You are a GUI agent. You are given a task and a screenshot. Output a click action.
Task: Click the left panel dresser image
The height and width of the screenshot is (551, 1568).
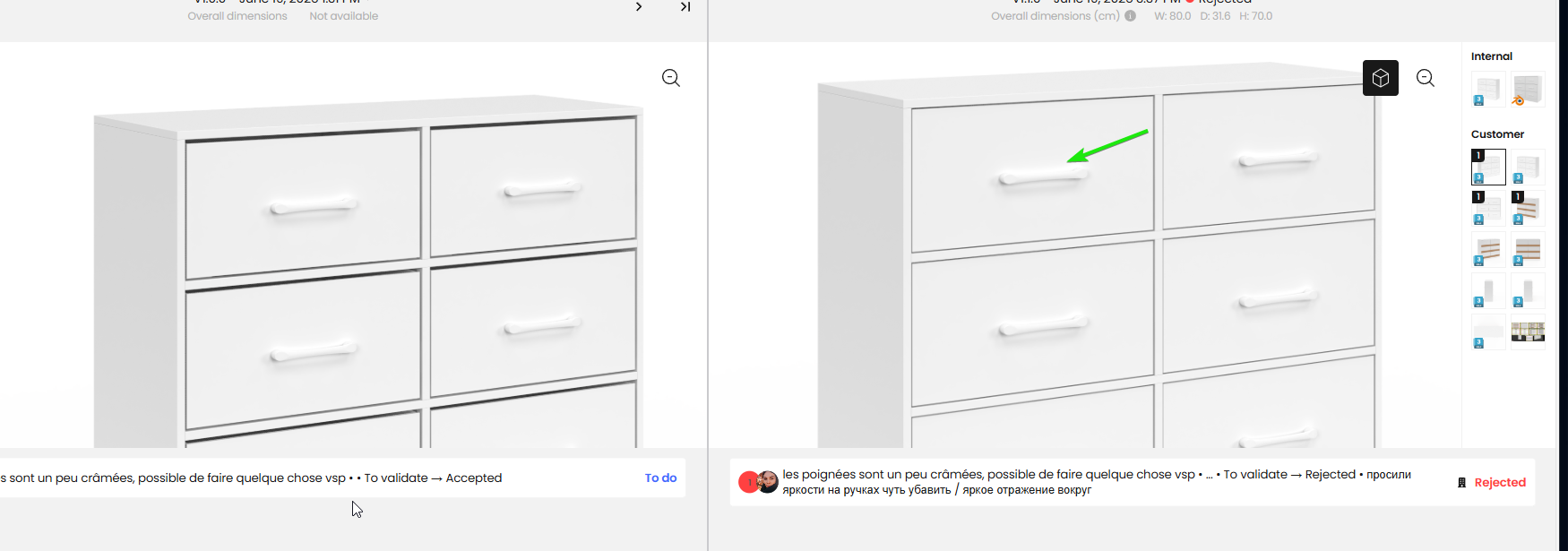(x=369, y=273)
